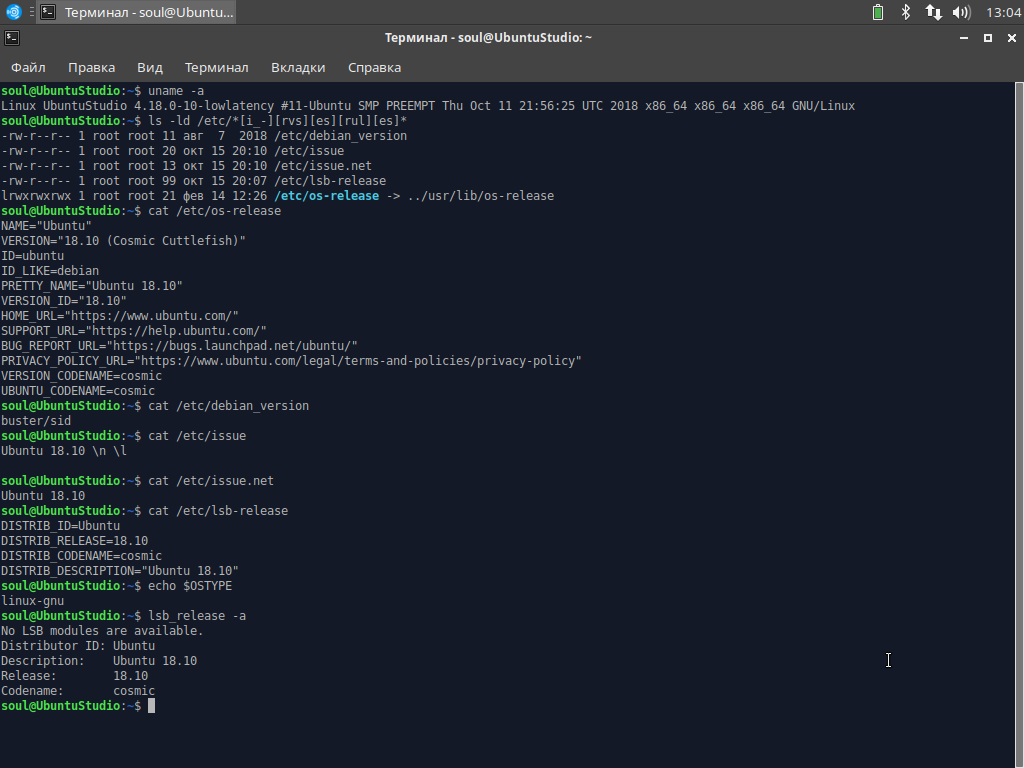This screenshot has width=1024, height=768.
Task: Click the 'echo $OSTYPE' command text
Action: [x=190, y=586]
